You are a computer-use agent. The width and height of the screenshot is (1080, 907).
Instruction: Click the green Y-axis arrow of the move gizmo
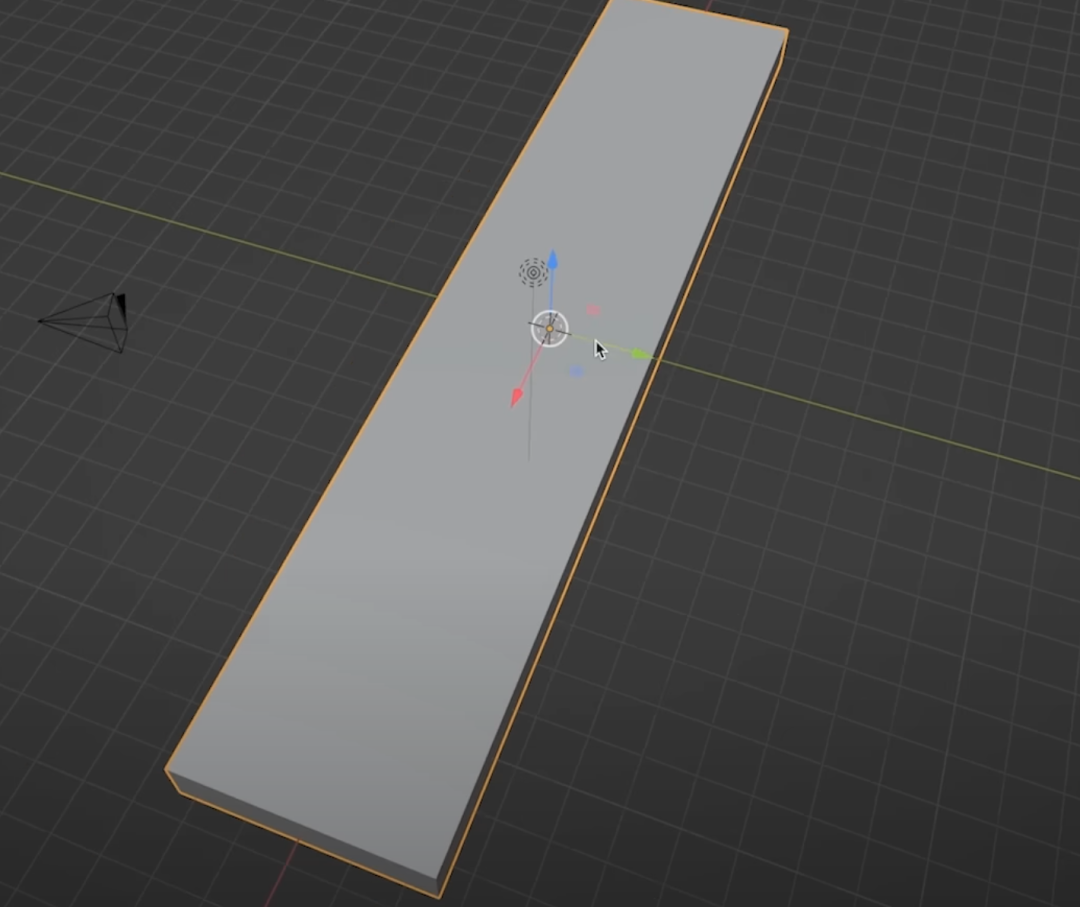pyautogui.click(x=637, y=353)
